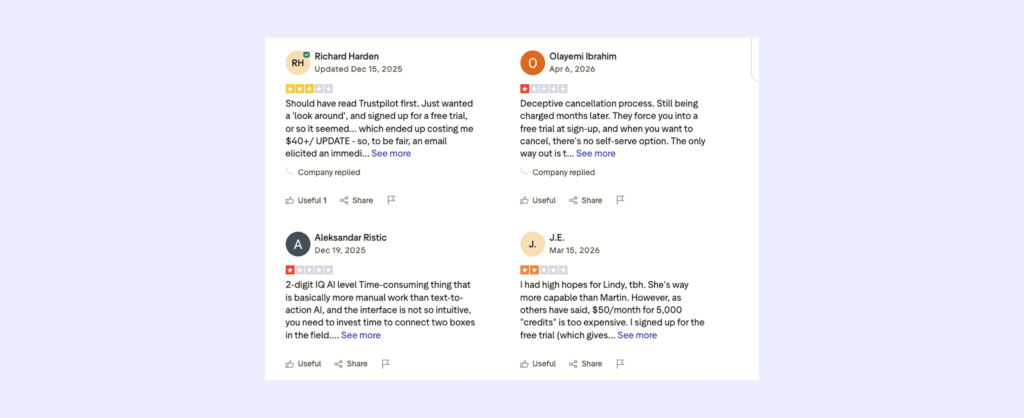The height and width of the screenshot is (418, 1024).
Task: Mark Richard Harden's review as Useful
Action: pyautogui.click(x=306, y=200)
